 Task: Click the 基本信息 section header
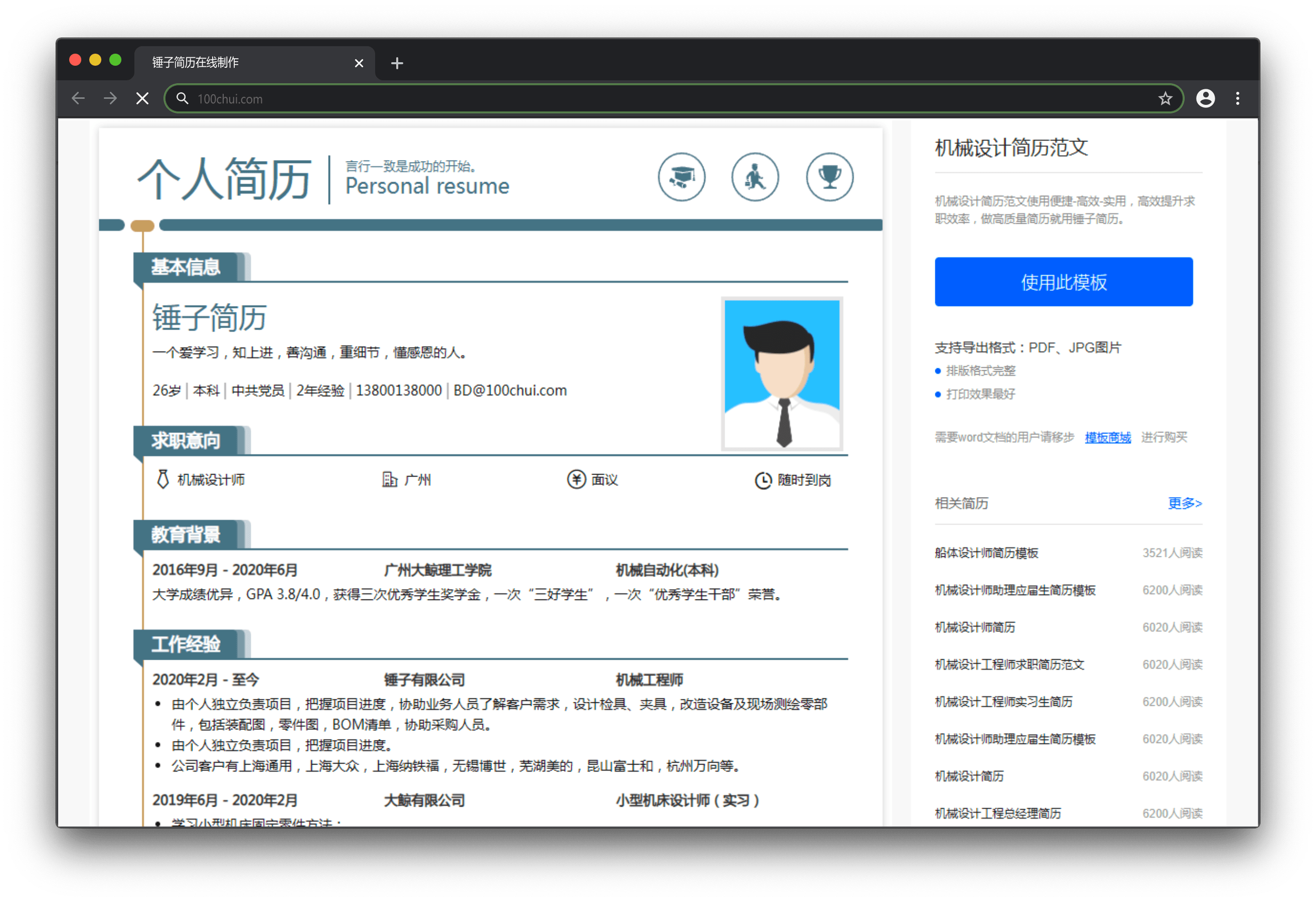[185, 267]
